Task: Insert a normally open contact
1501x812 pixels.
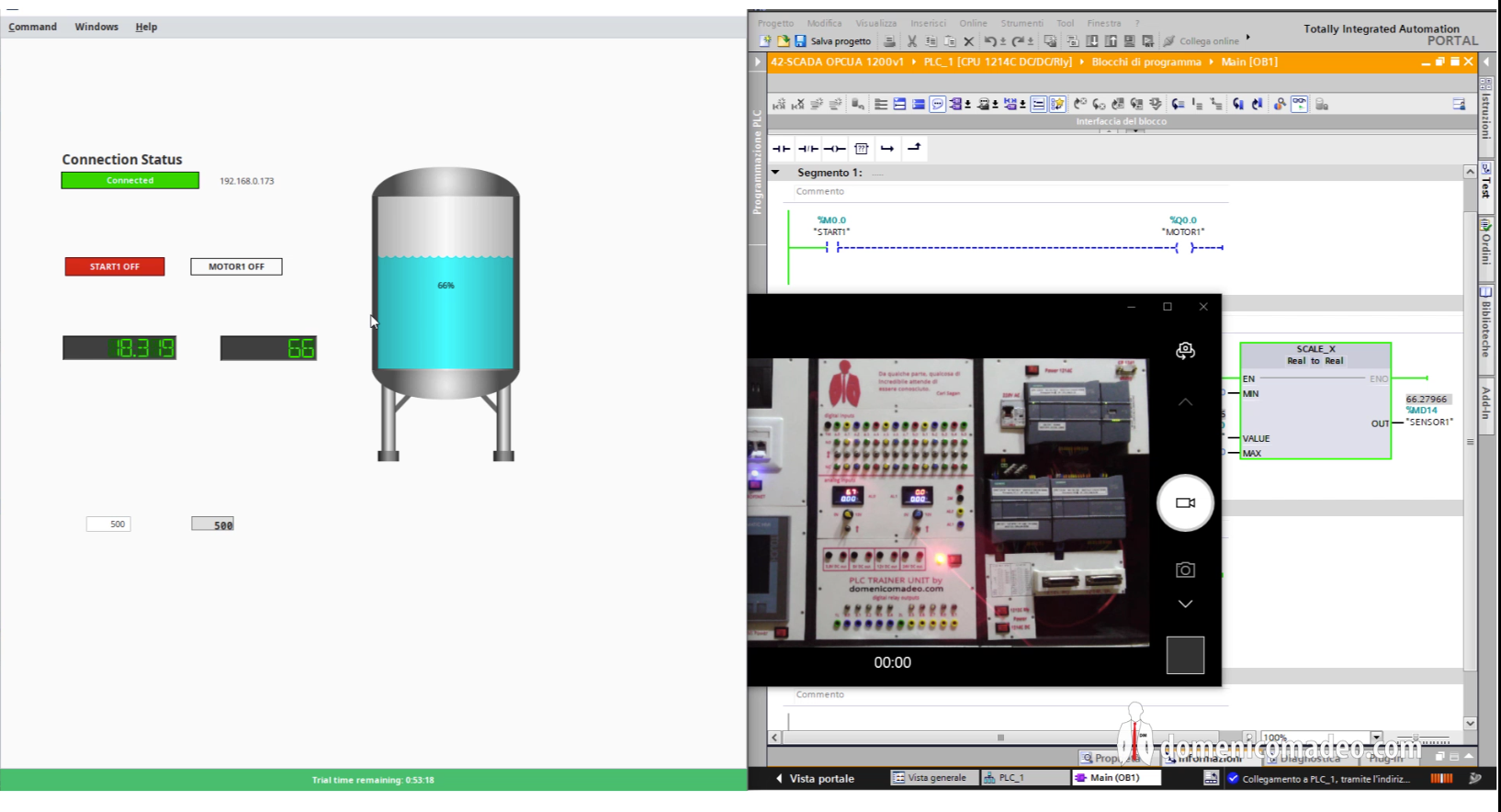Action: click(781, 148)
